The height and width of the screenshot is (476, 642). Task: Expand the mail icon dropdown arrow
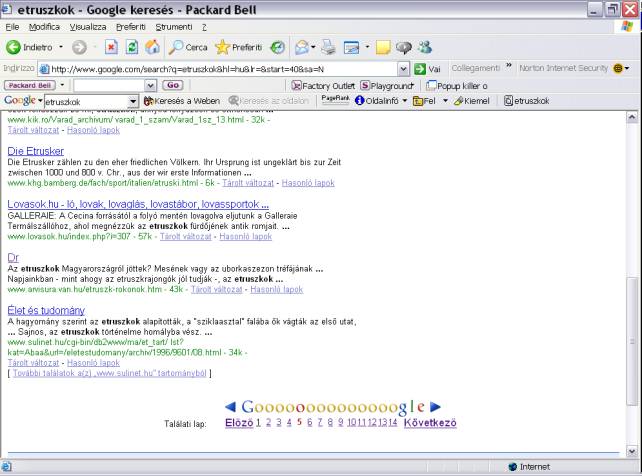(313, 47)
